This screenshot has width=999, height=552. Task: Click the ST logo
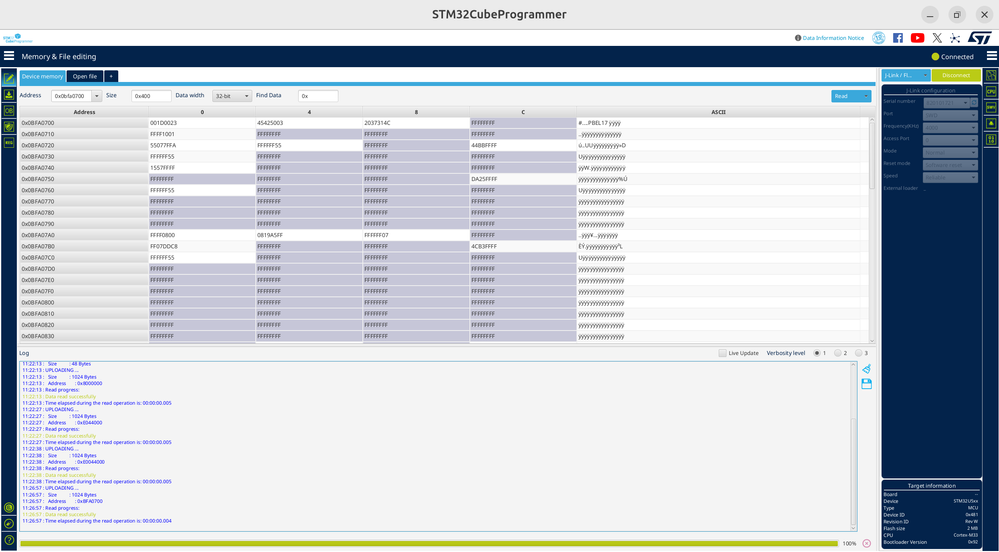(x=980, y=38)
